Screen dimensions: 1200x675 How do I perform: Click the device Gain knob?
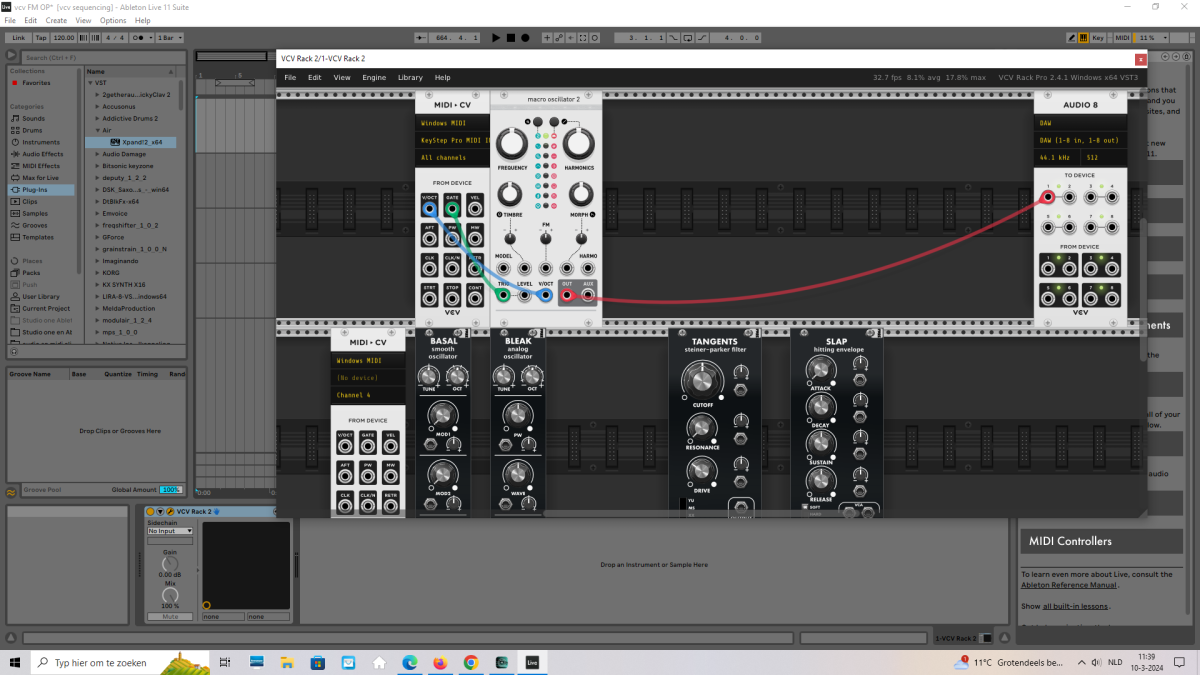170,565
